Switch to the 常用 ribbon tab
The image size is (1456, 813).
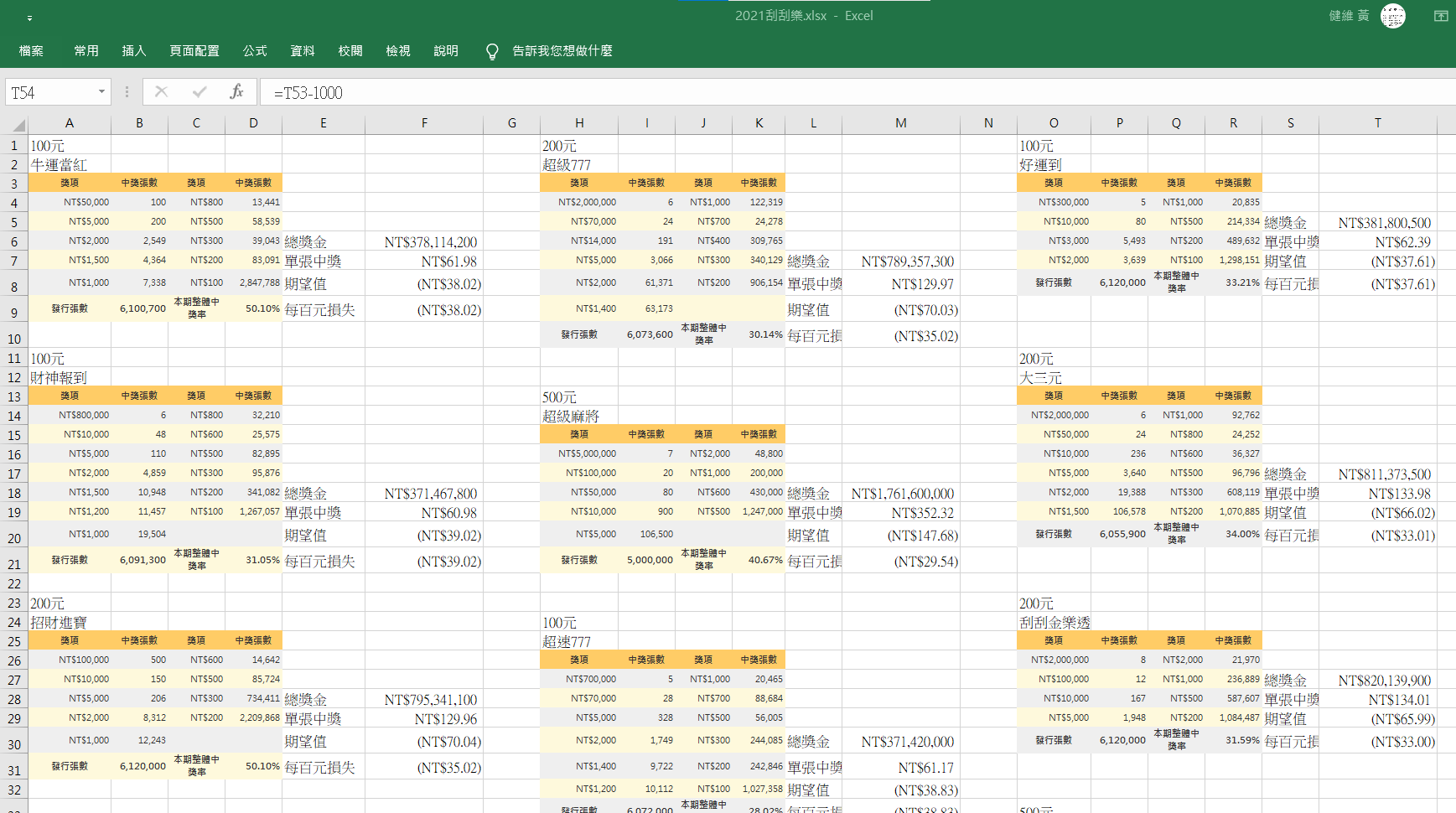click(86, 51)
